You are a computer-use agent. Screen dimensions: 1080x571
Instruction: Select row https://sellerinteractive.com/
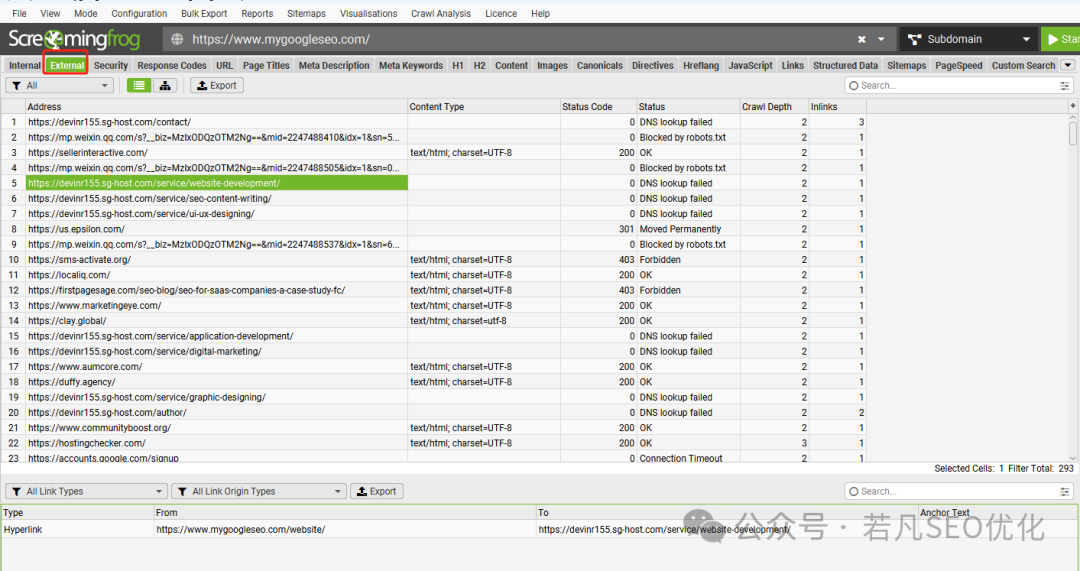coord(433,153)
